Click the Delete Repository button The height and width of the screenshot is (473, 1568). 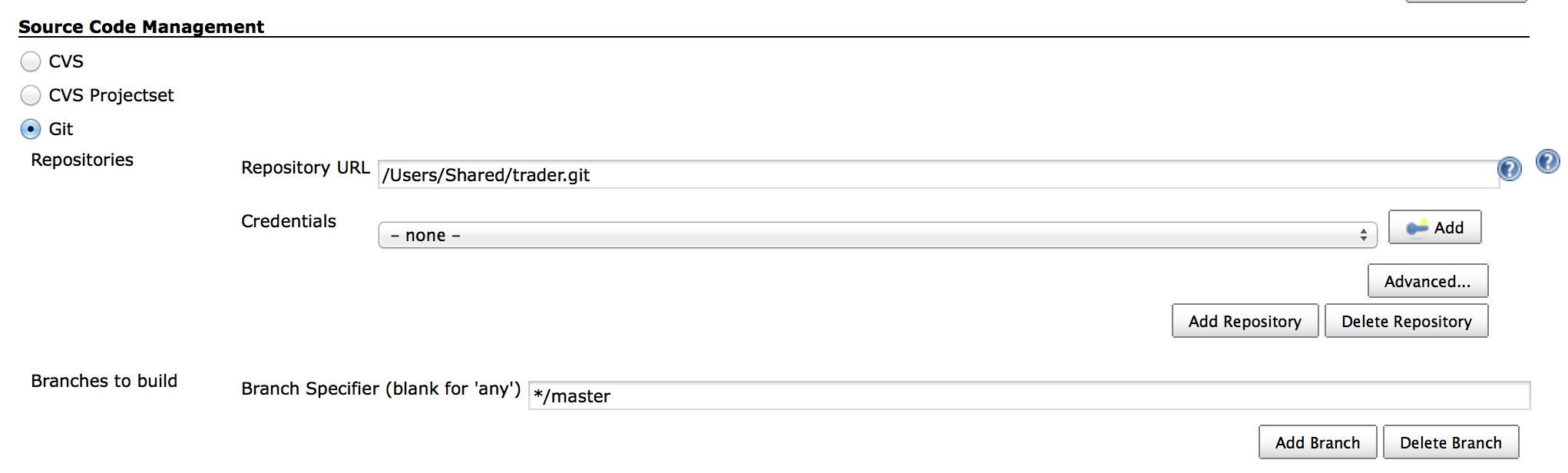tap(1406, 321)
